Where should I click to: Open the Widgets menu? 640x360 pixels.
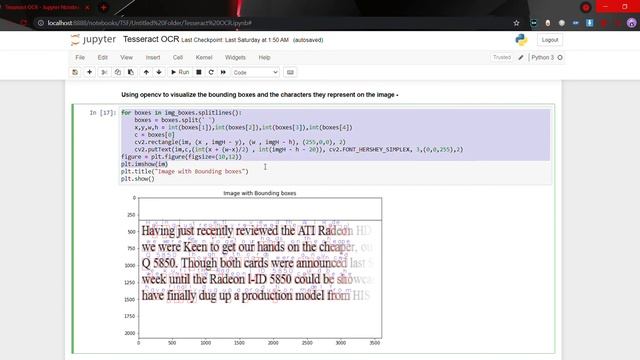coord(235,58)
